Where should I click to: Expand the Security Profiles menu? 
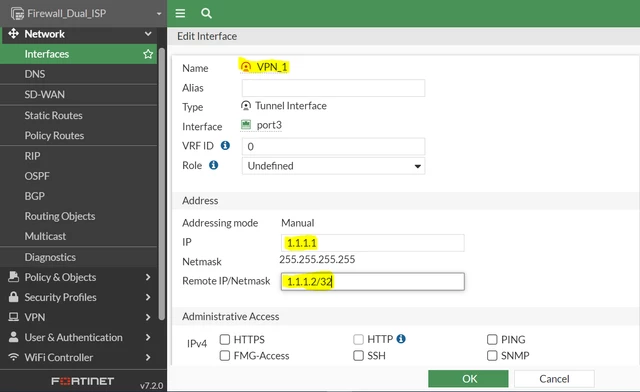148,297
